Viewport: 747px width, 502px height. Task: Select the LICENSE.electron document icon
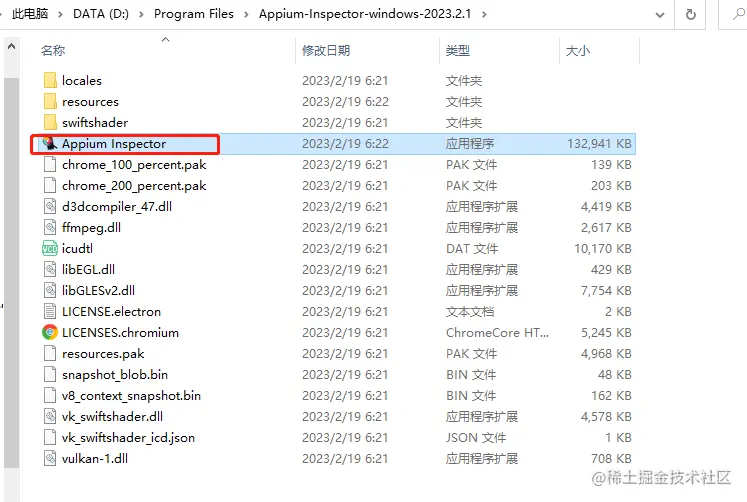pyautogui.click(x=50, y=311)
